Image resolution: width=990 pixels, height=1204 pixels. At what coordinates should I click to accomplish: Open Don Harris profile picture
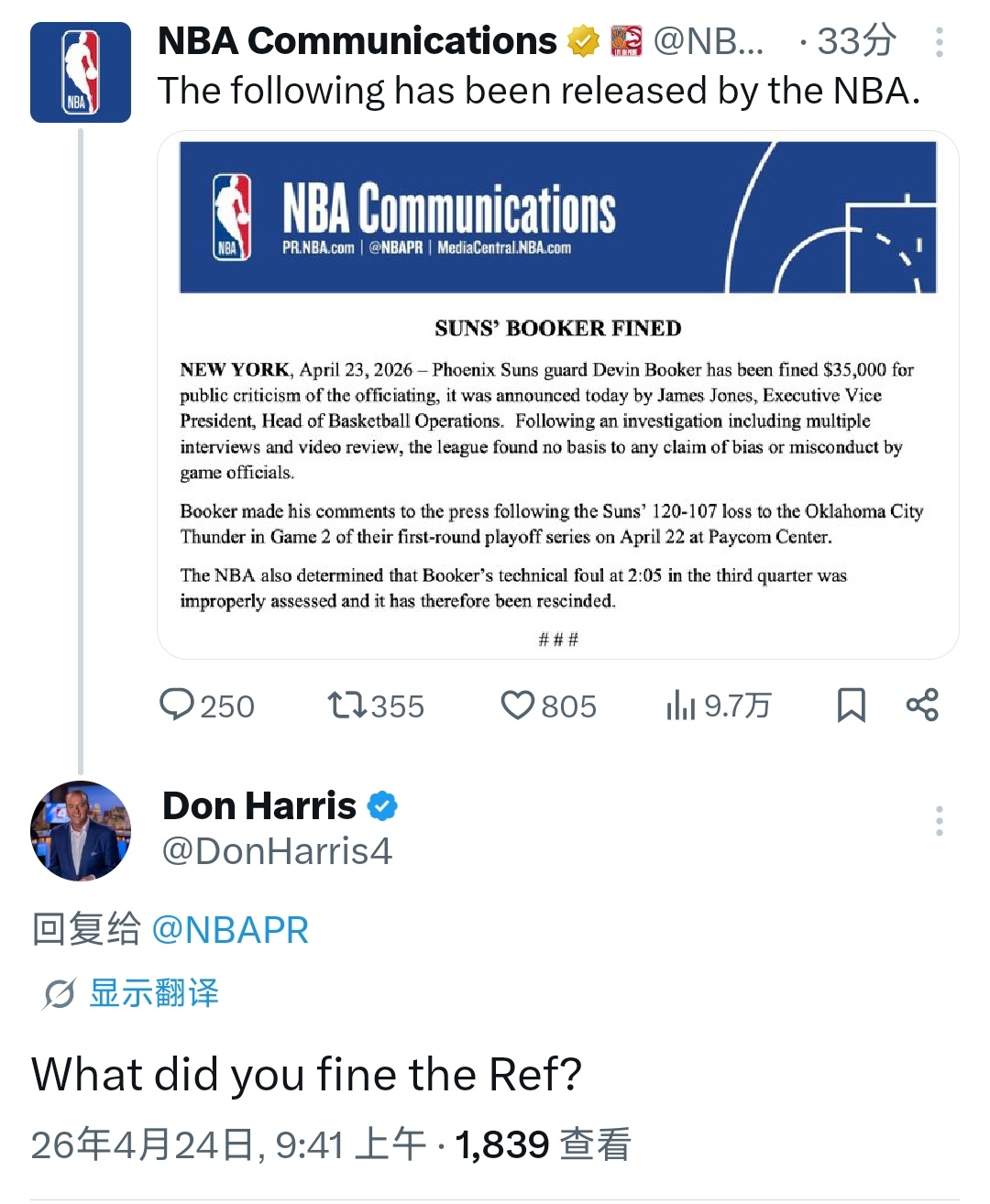[81, 830]
